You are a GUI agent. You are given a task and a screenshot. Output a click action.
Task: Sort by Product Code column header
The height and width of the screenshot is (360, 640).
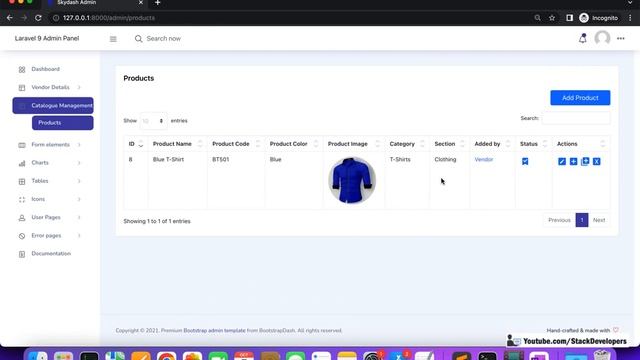(x=236, y=144)
